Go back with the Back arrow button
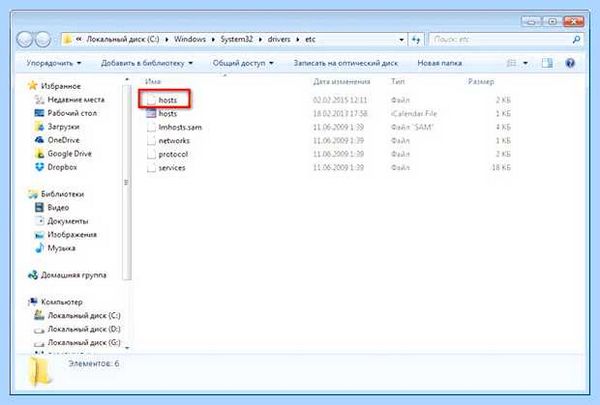600x405 pixels. pyautogui.click(x=24, y=39)
